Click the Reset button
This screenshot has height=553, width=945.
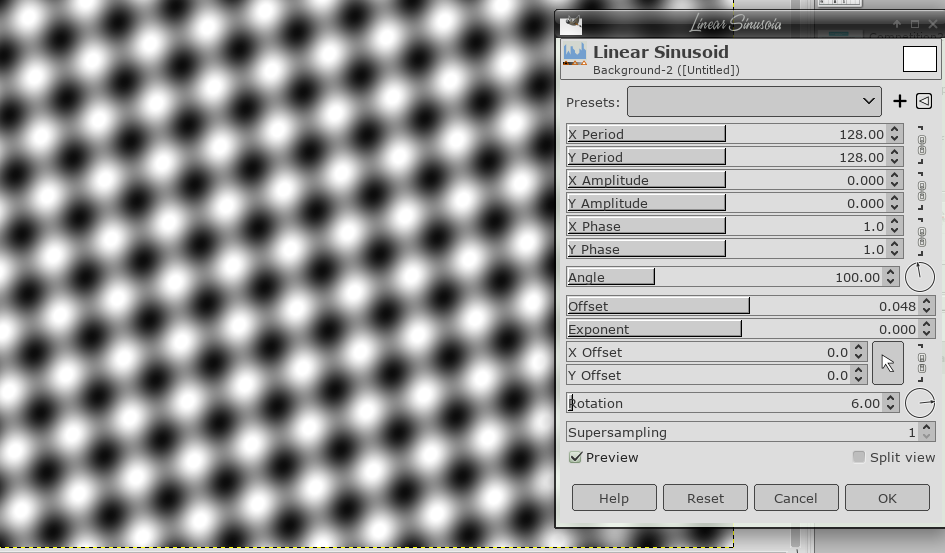[705, 498]
